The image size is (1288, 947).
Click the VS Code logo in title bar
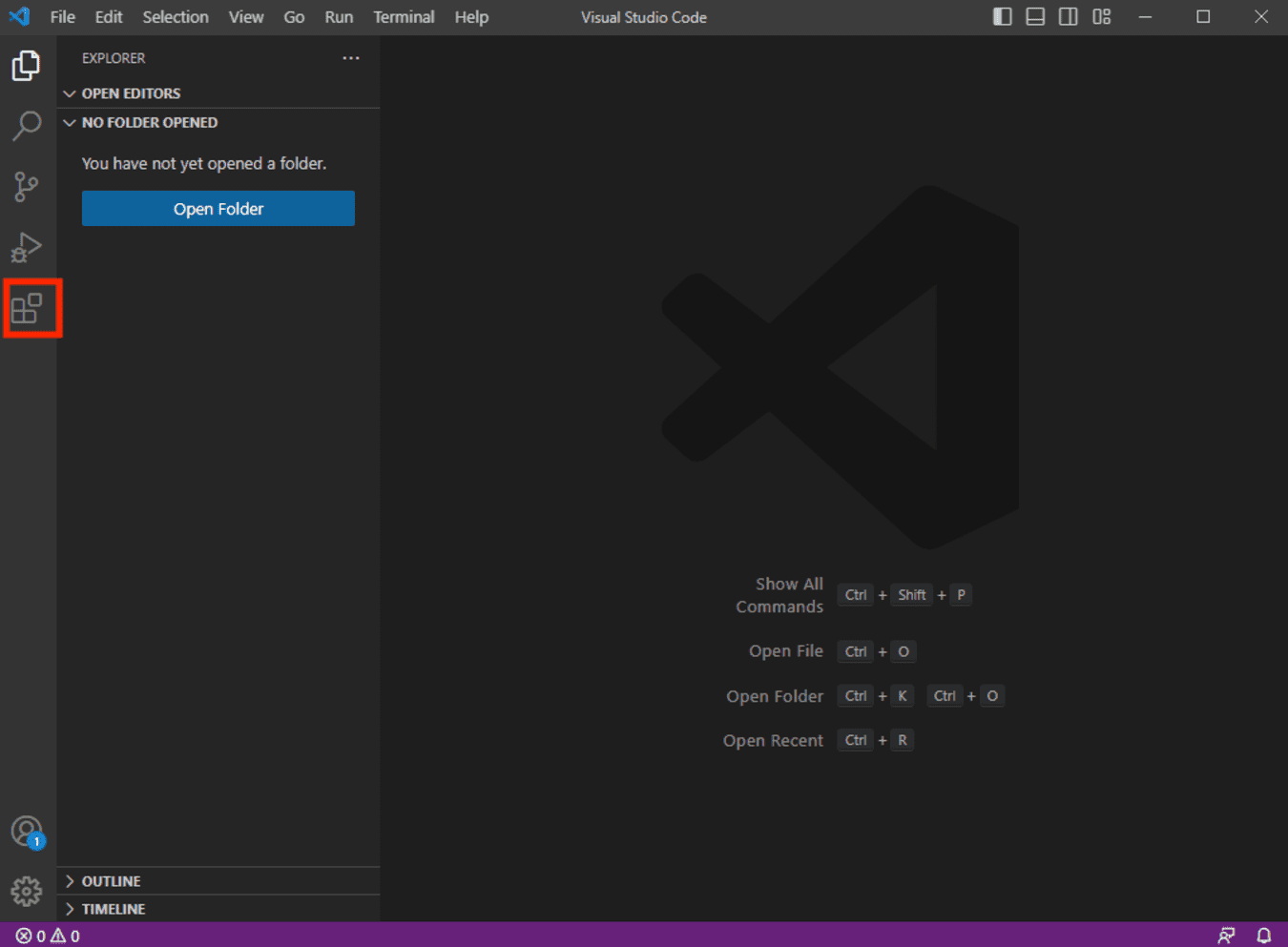pos(19,17)
